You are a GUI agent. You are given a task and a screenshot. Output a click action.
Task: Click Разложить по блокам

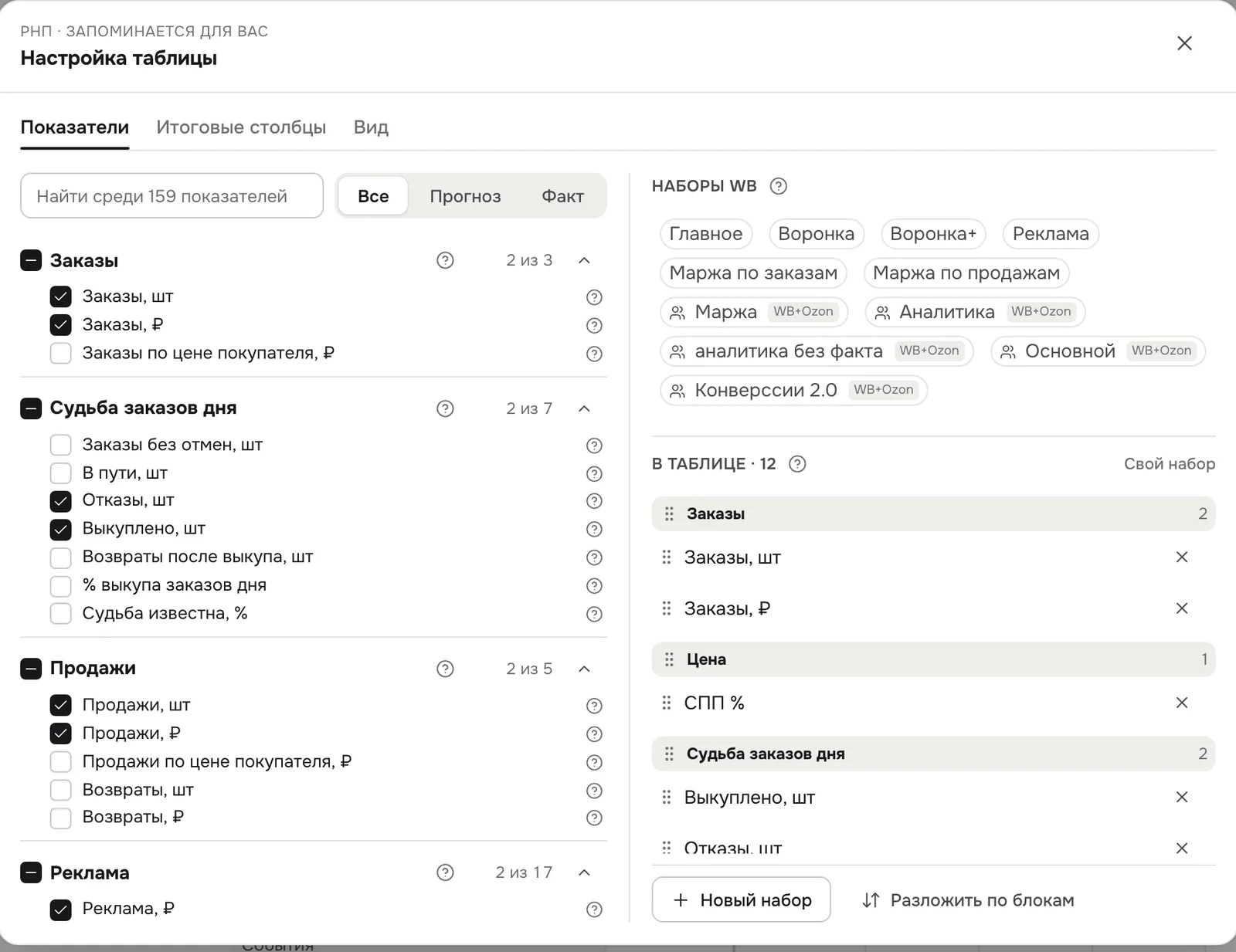pos(968,900)
